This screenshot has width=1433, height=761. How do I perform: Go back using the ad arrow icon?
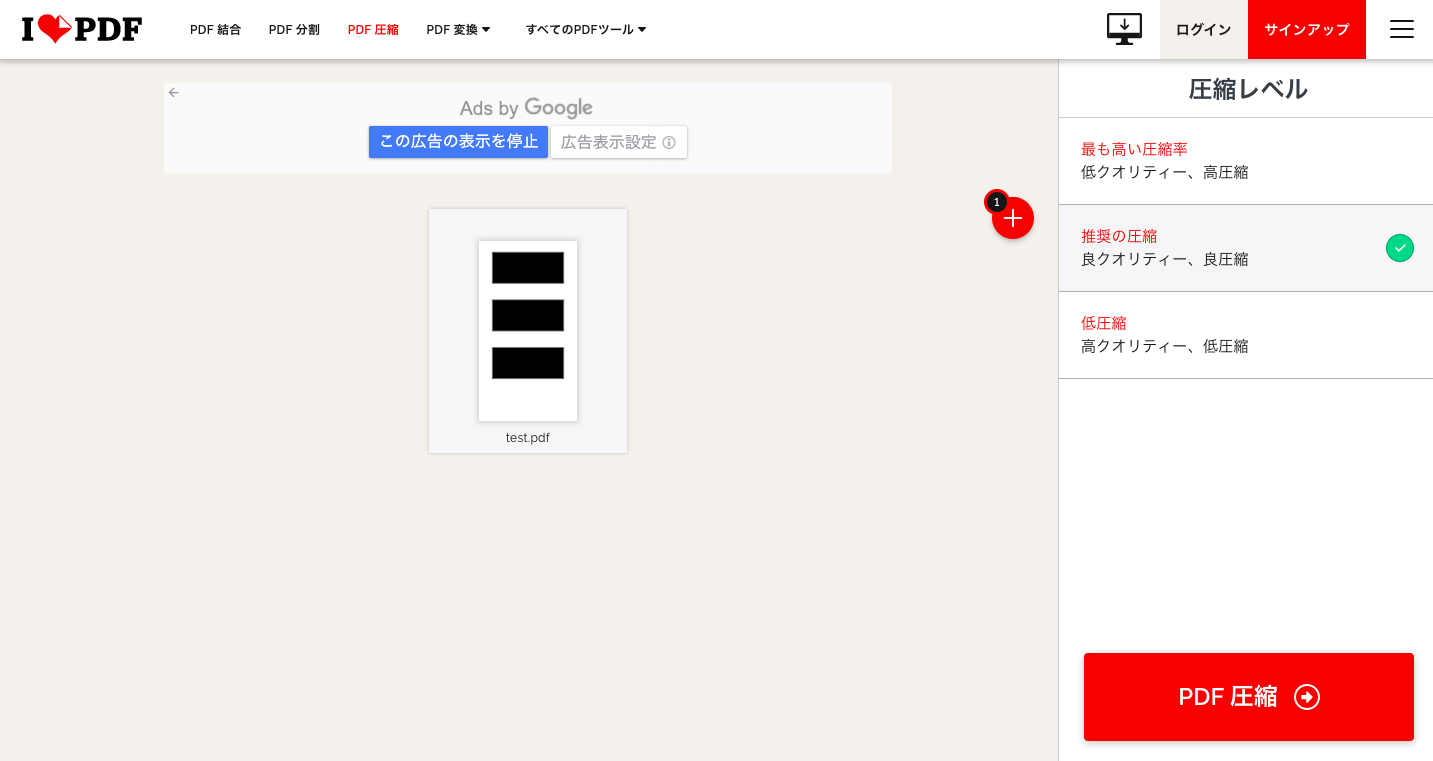(x=174, y=93)
